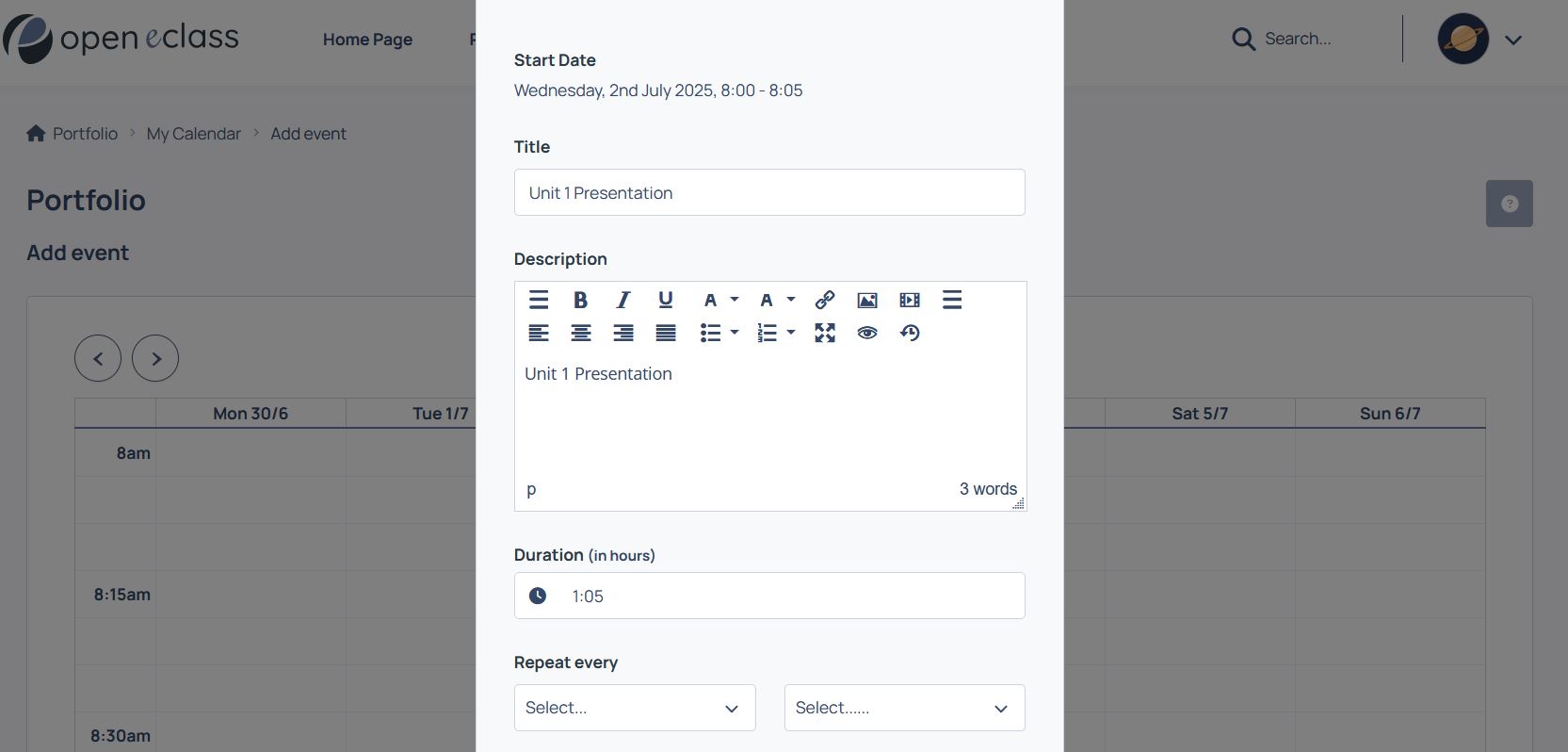Open text color dropdown arrow
The height and width of the screenshot is (752, 1568).
tap(735, 300)
